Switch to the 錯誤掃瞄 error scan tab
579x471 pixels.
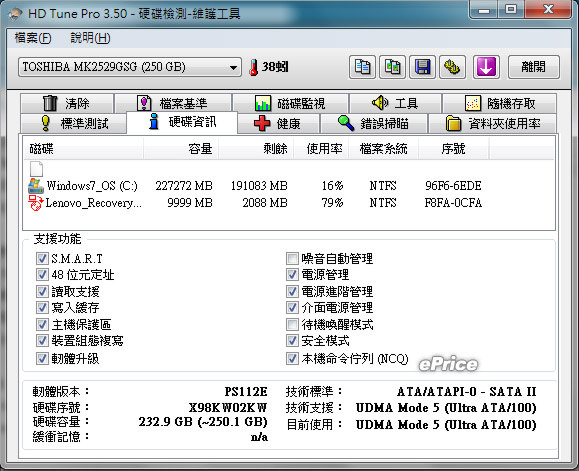point(374,123)
